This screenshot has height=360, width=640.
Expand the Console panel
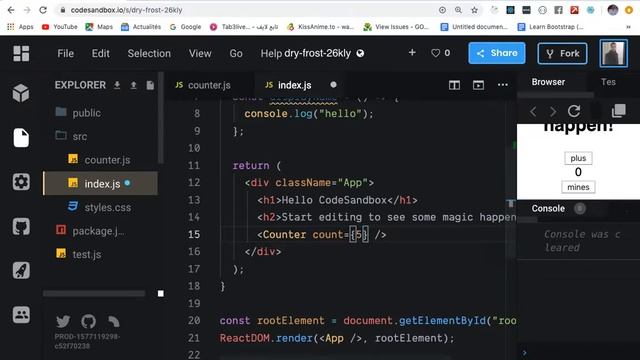(548, 208)
